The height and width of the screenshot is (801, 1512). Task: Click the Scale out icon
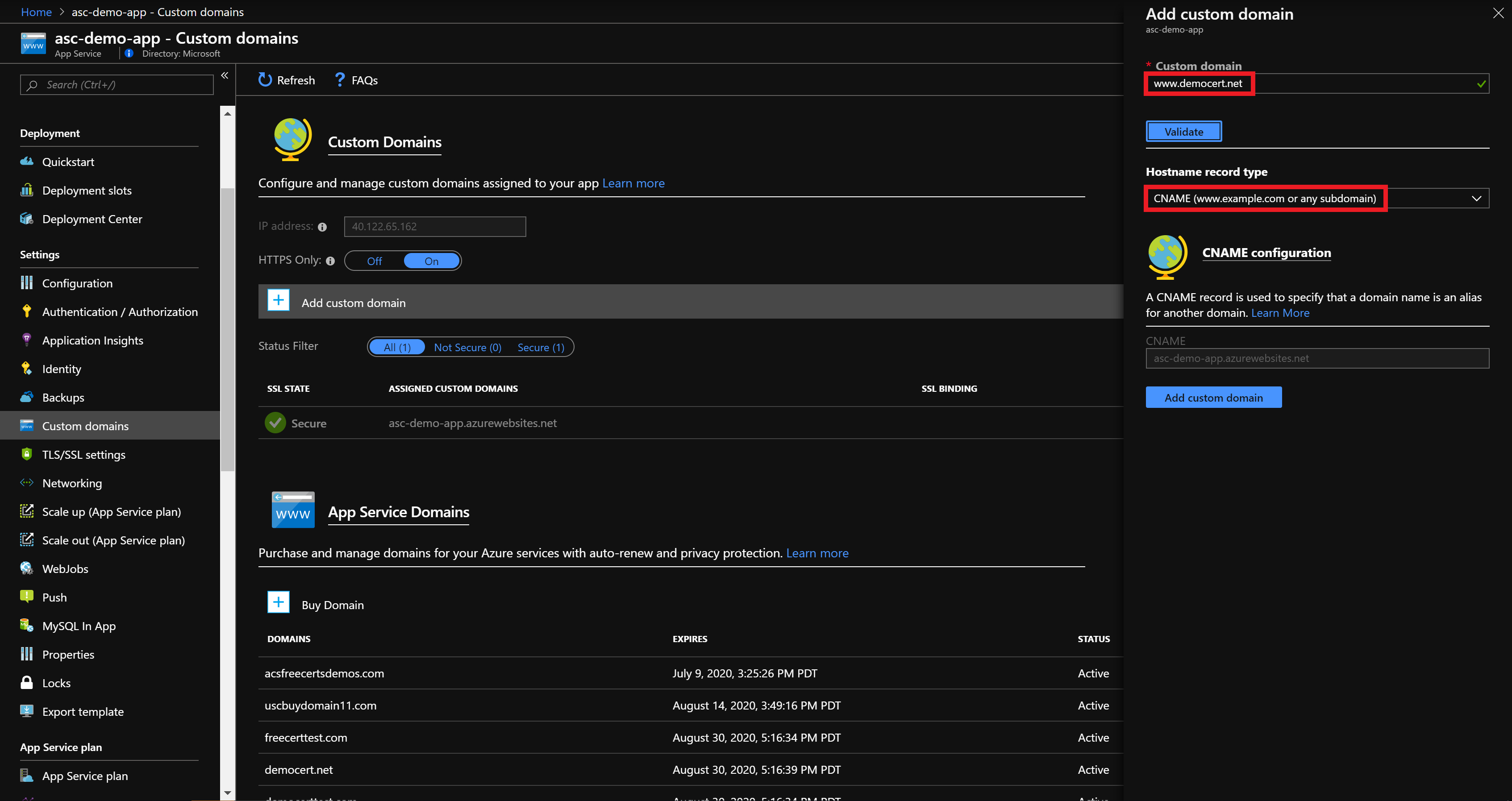coord(26,540)
